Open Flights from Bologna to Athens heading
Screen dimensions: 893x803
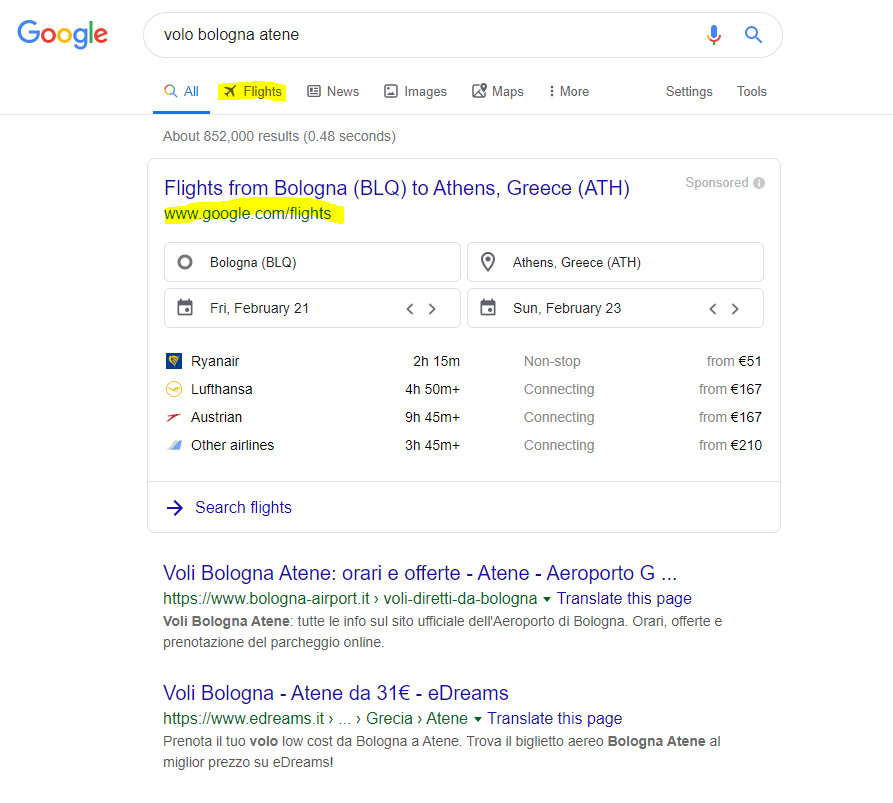[396, 188]
